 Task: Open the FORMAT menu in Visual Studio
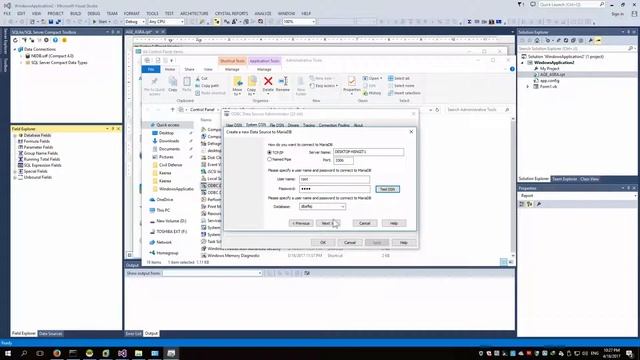point(131,13)
